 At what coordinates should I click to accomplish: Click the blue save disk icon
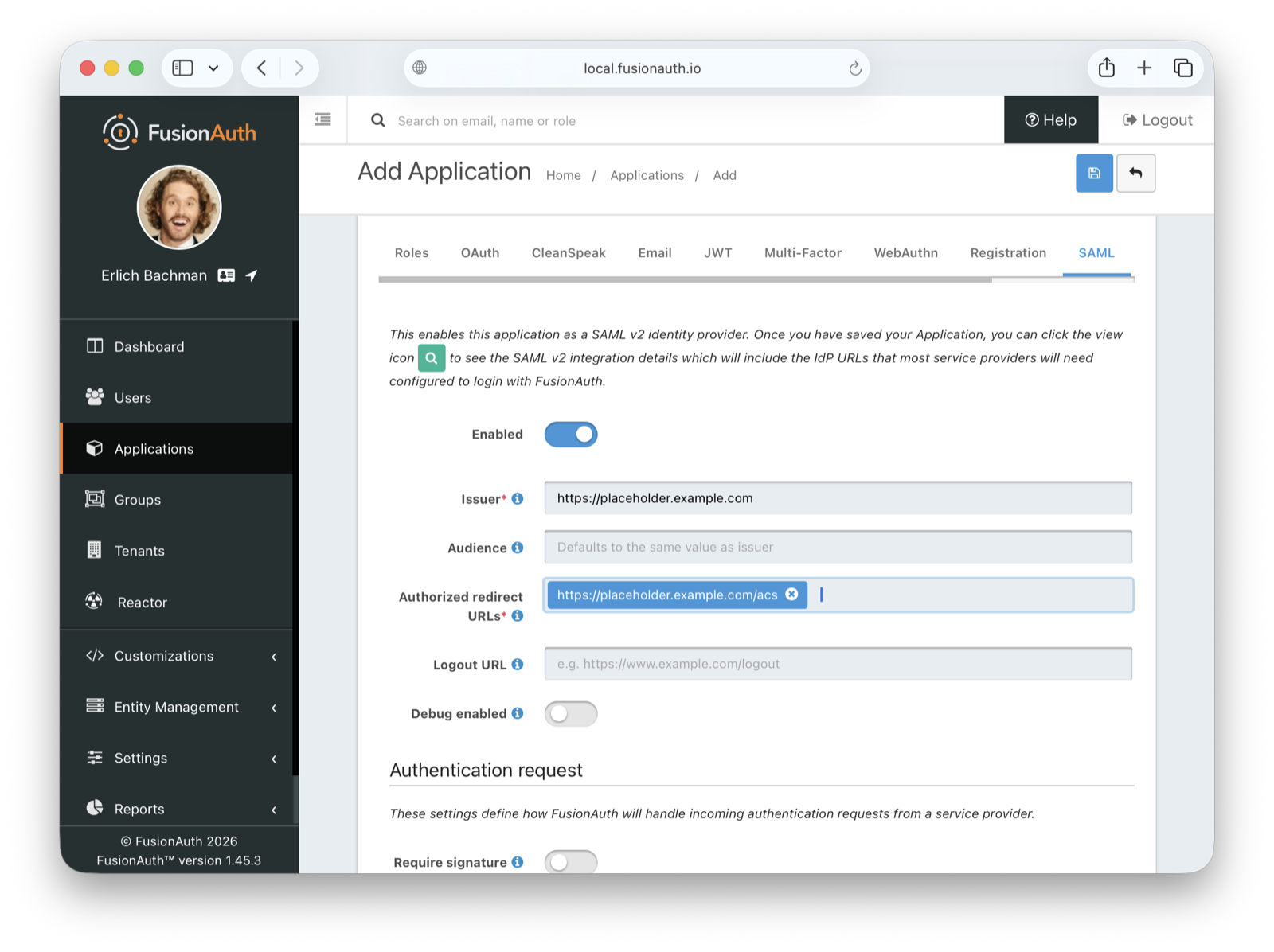coord(1094,173)
